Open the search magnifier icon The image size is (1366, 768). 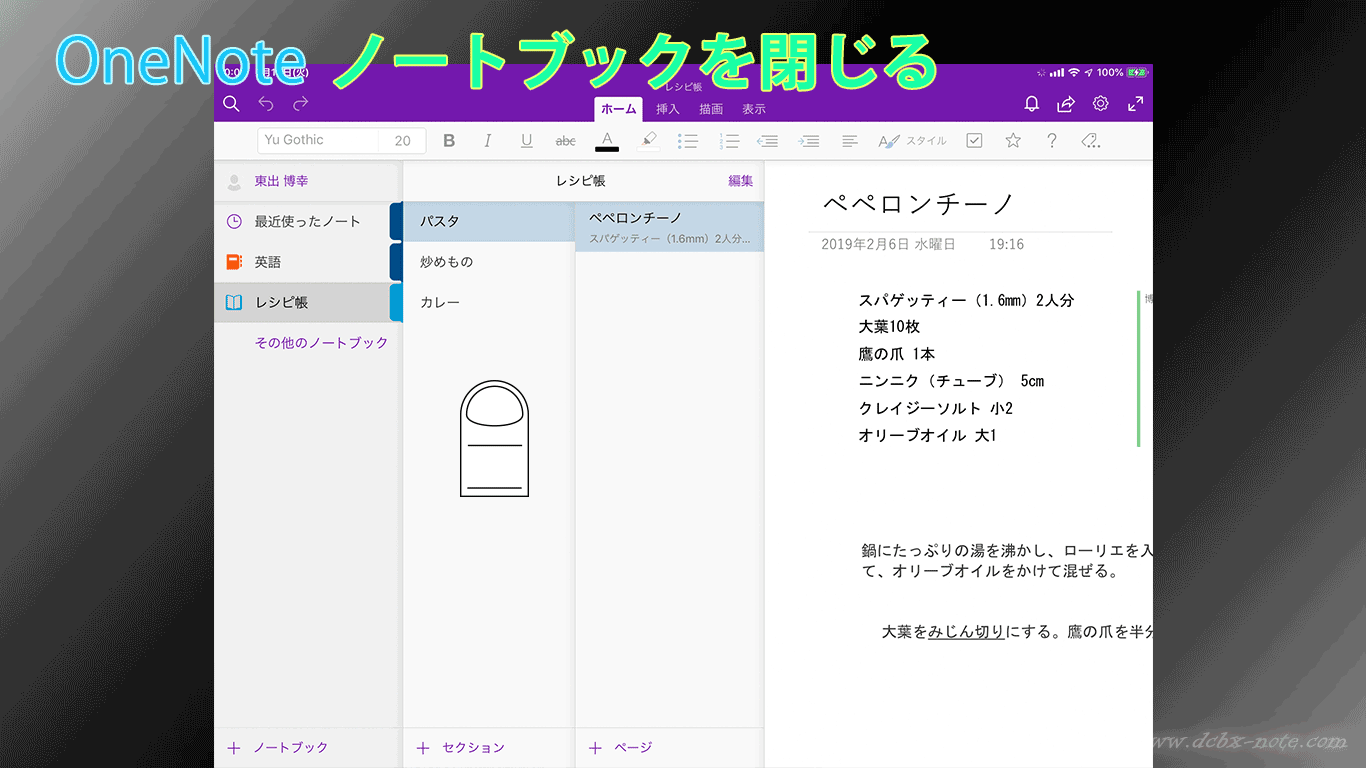231,104
